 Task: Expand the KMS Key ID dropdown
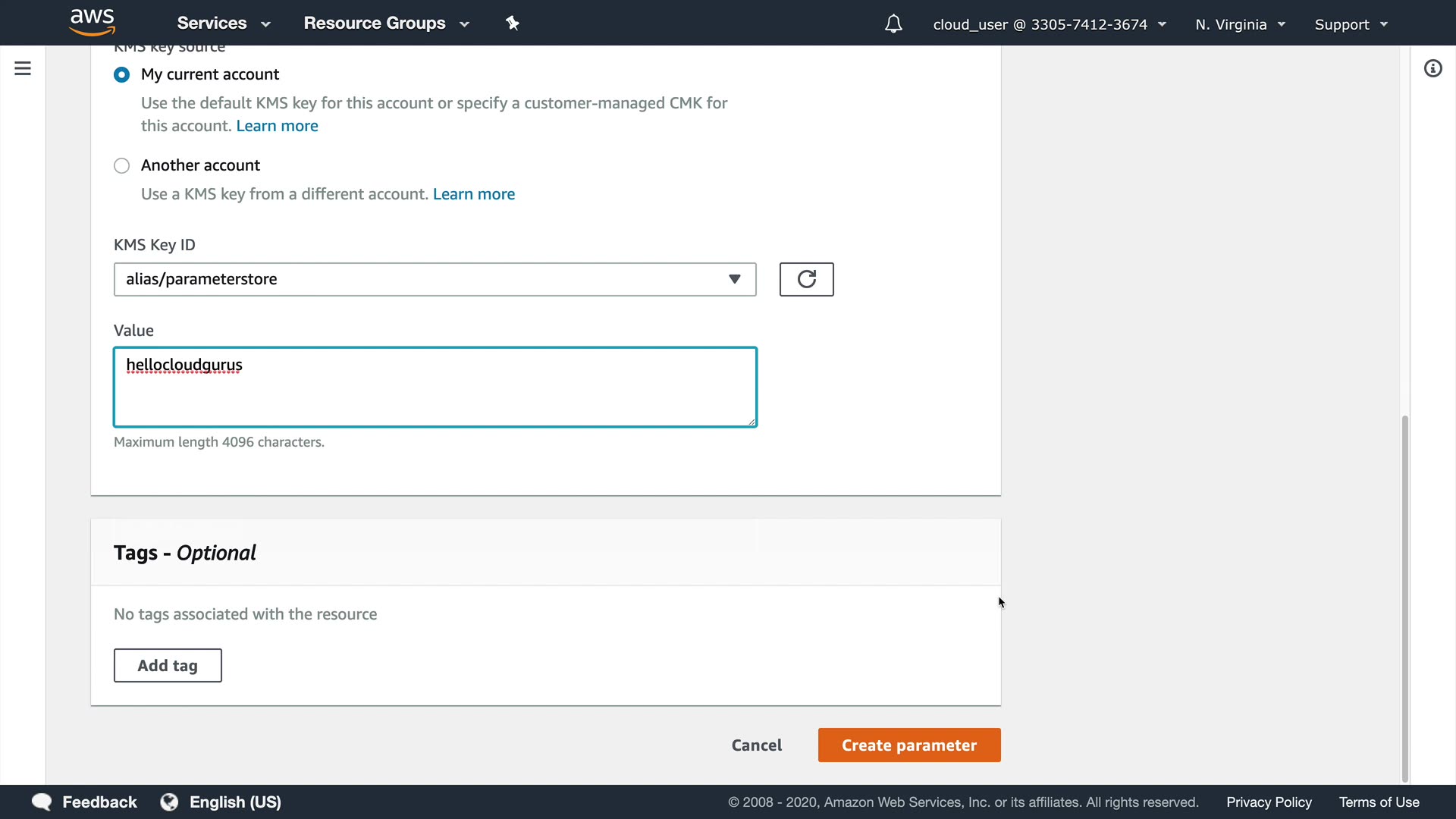point(435,279)
